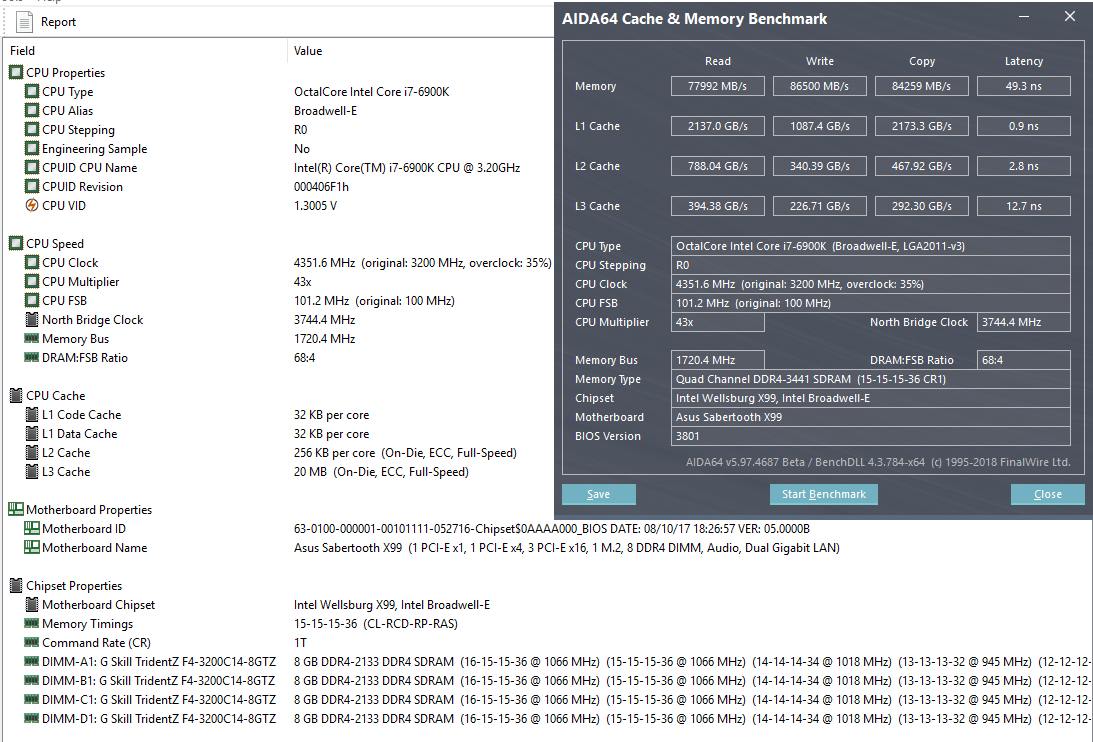This screenshot has height=742, width=1093.
Task: Select the DIMM-B1 G Skill TridentZ row label
Action: coord(159,681)
